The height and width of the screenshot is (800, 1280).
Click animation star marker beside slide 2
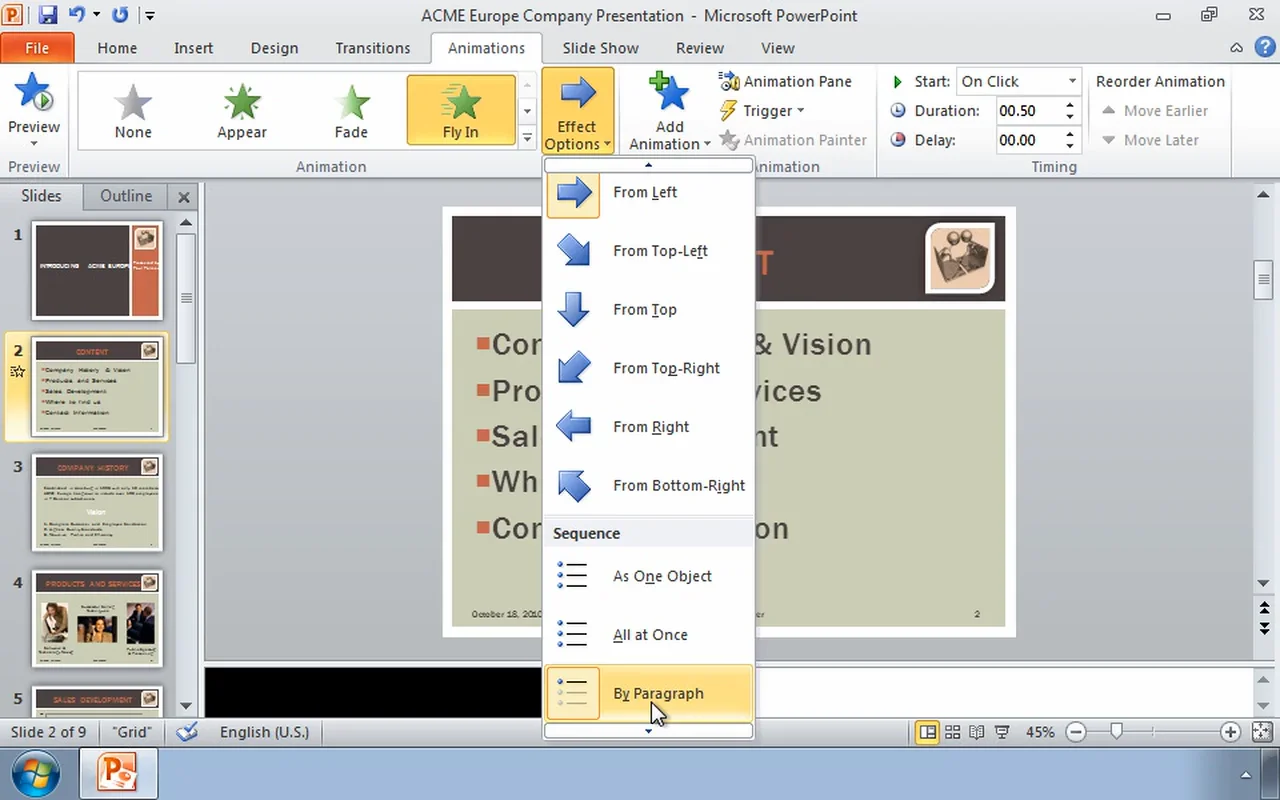[17, 371]
